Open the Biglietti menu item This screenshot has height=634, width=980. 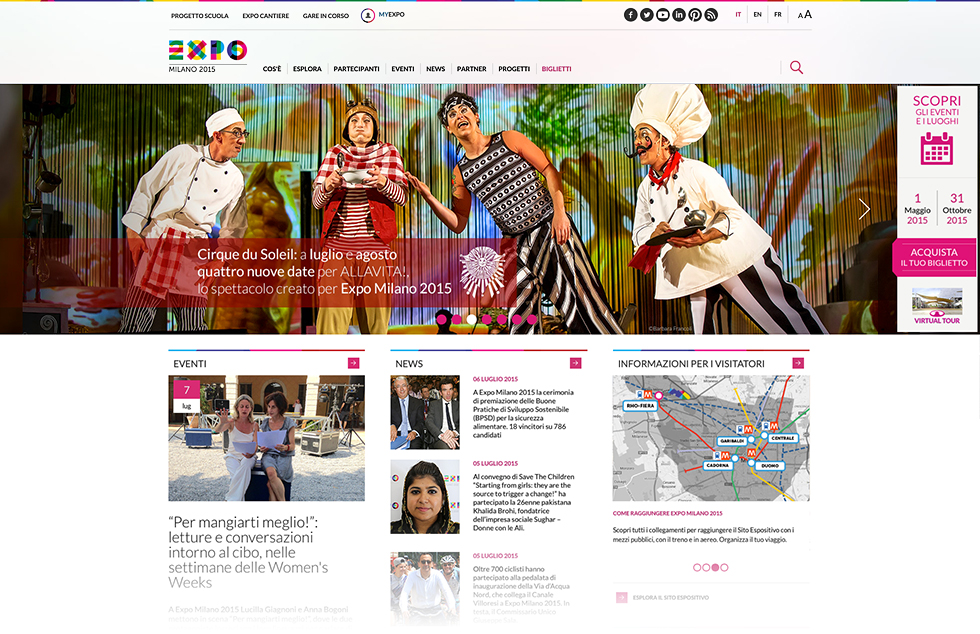[556, 69]
